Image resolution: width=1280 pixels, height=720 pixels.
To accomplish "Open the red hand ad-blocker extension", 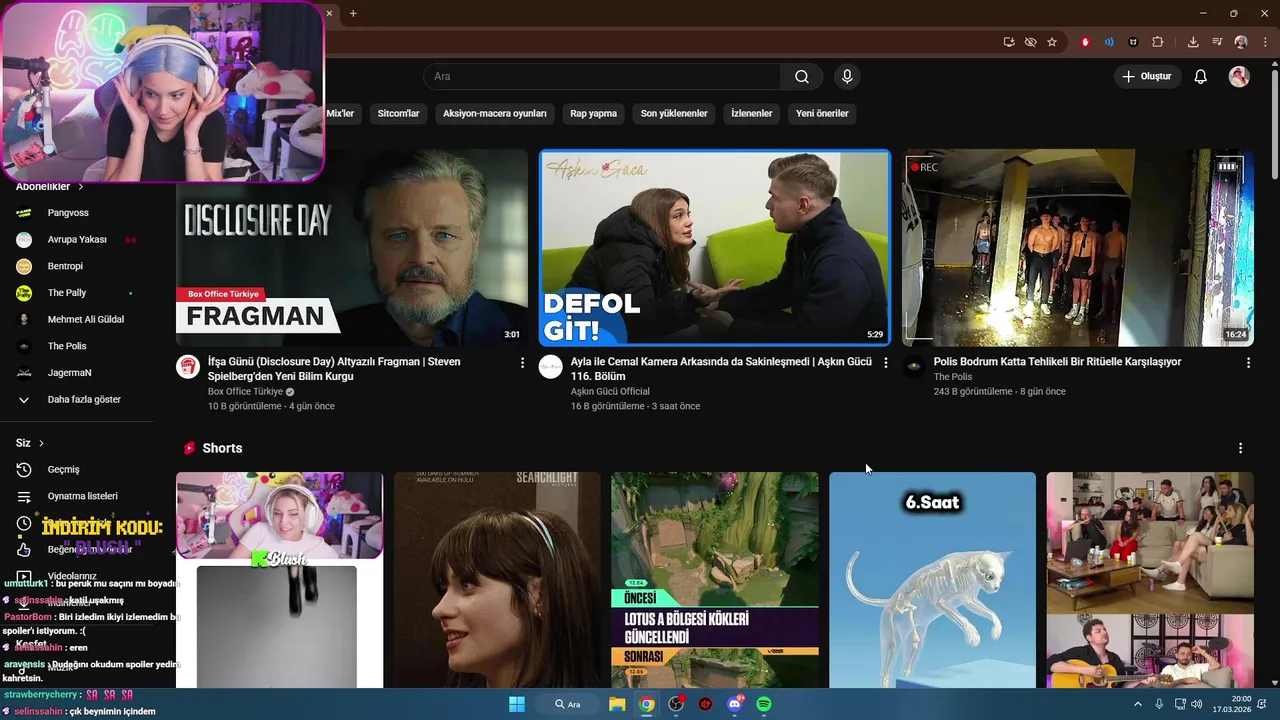I will coord(1085,42).
